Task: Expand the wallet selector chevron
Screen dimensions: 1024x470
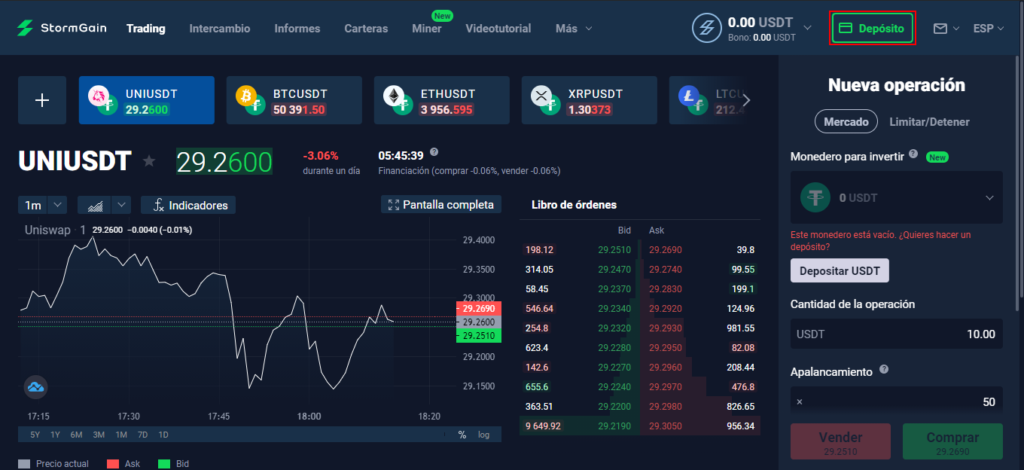Action: coord(989,198)
